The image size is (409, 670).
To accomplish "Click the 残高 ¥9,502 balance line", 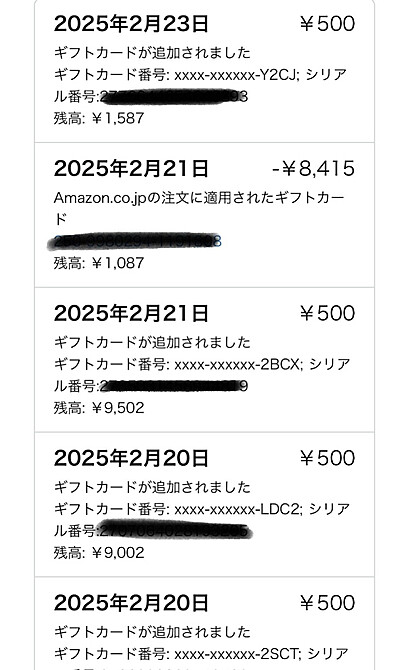I will [99, 408].
